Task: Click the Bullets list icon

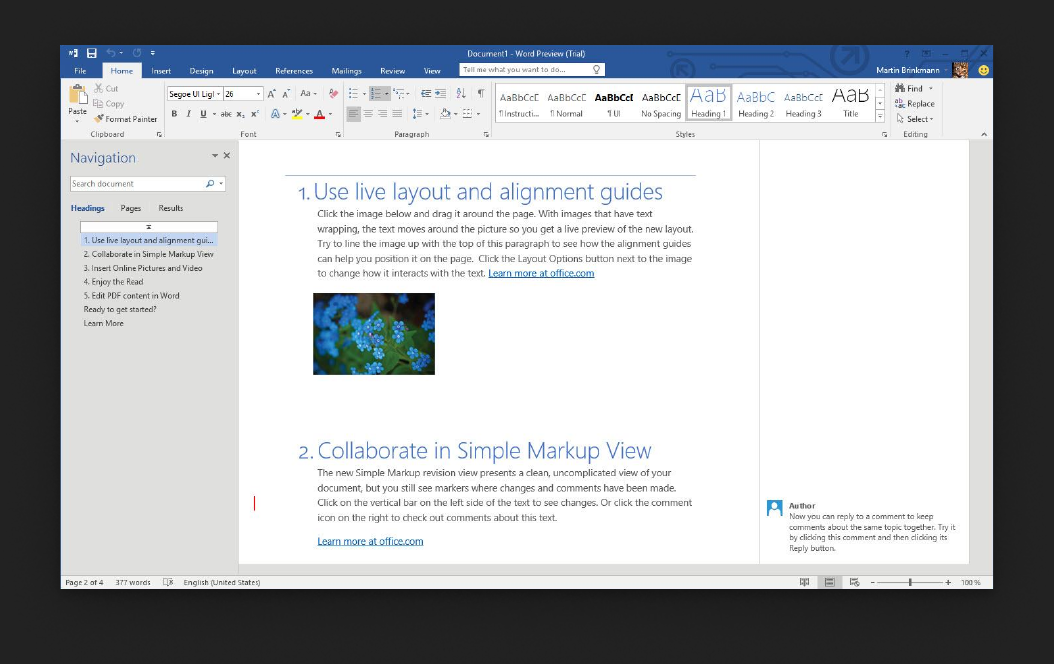Action: [x=354, y=93]
